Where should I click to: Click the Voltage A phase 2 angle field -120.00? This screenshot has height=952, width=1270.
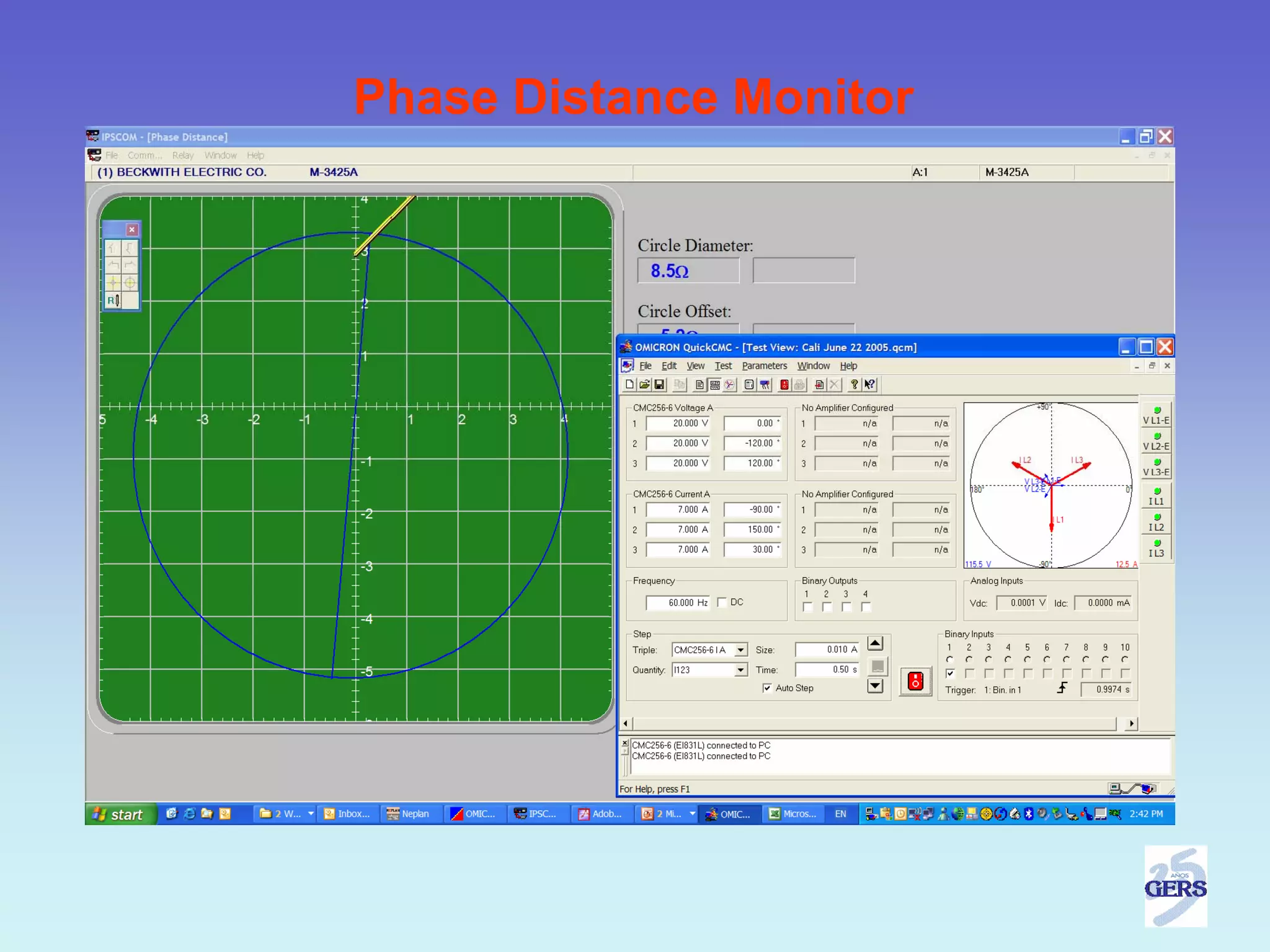click(752, 443)
